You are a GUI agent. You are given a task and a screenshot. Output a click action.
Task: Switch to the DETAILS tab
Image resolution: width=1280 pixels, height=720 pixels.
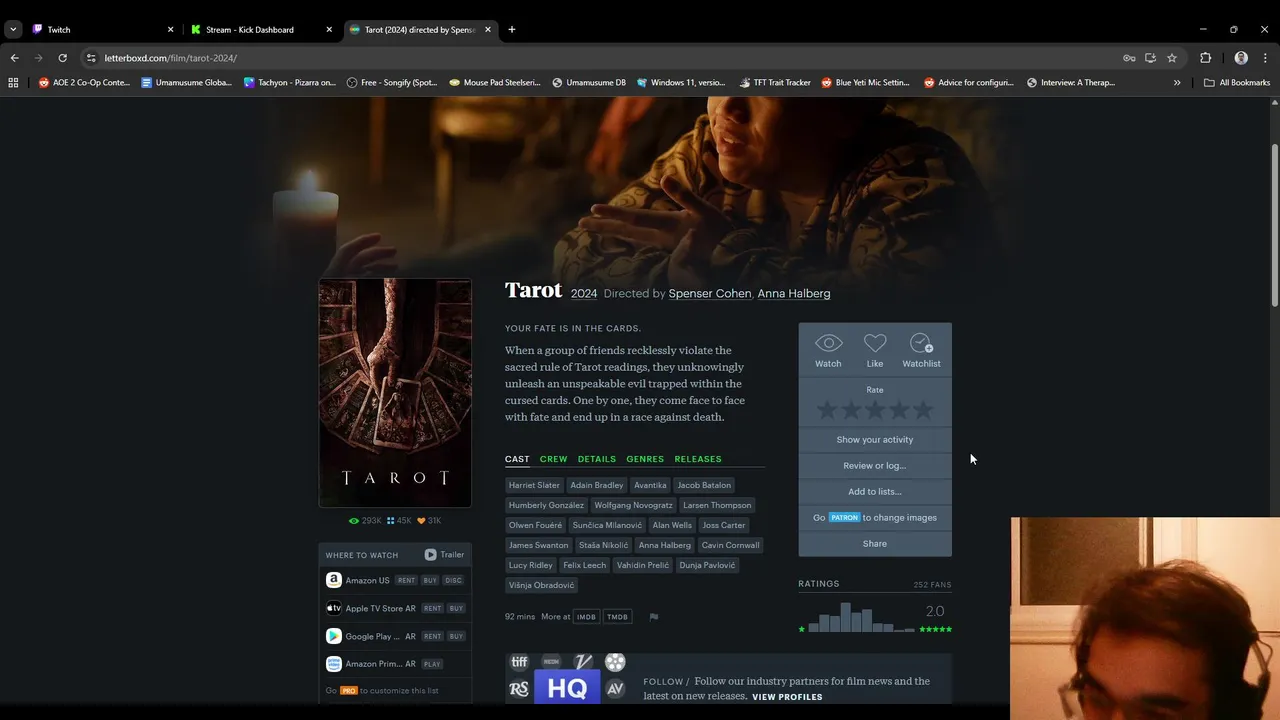(x=597, y=459)
